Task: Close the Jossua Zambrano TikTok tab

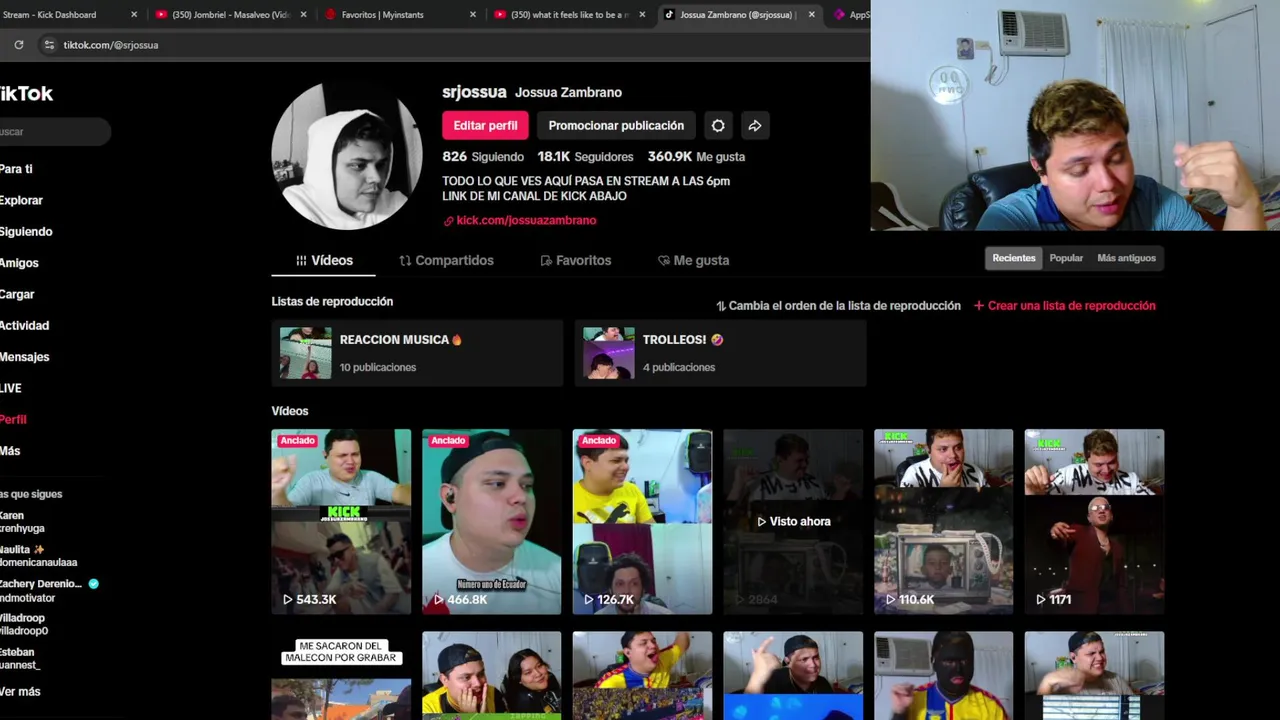Action: click(811, 15)
